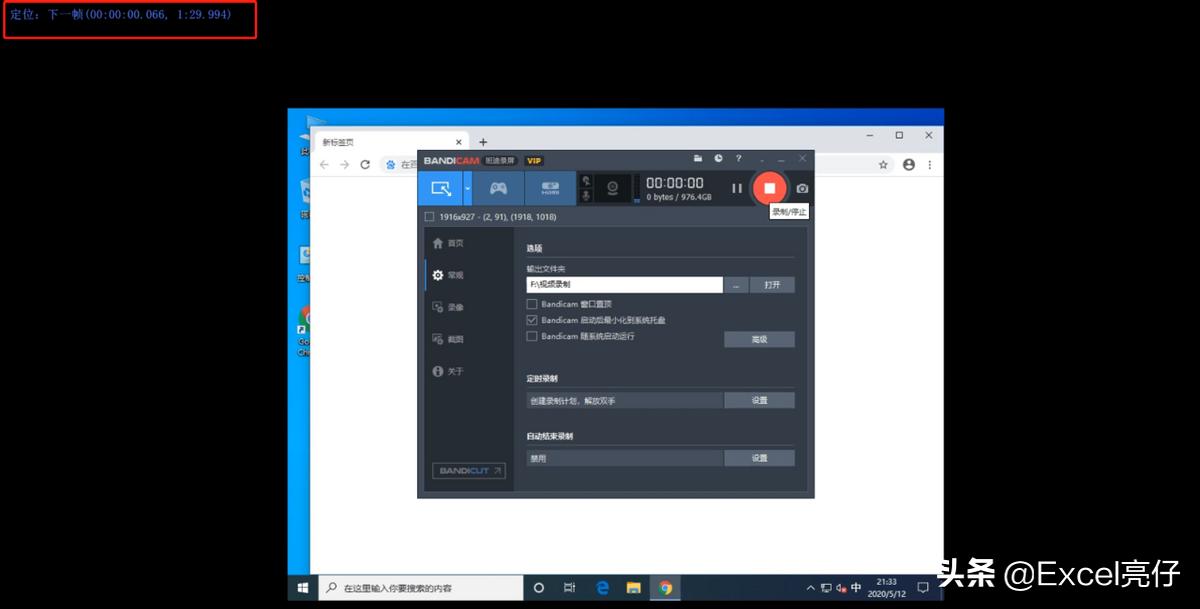1200x609 pixels.
Task: Click the Chrome taskbar icon
Action: pos(665,587)
